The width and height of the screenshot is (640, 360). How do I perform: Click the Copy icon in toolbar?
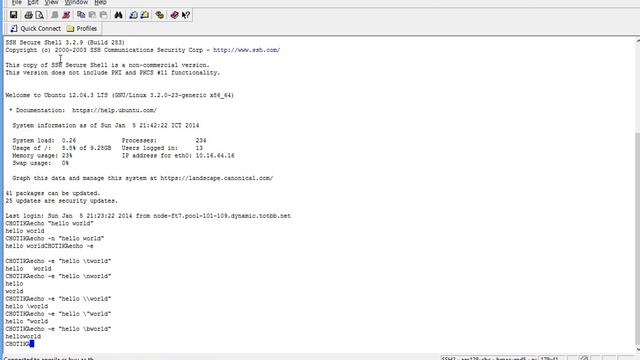(81, 15)
